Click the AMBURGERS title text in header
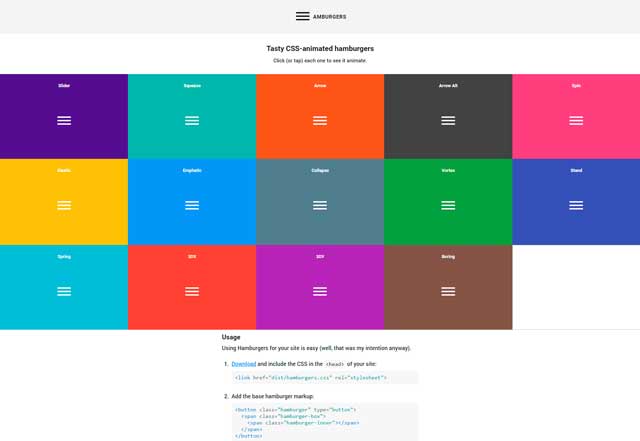The height and width of the screenshot is (441, 640). coord(330,17)
